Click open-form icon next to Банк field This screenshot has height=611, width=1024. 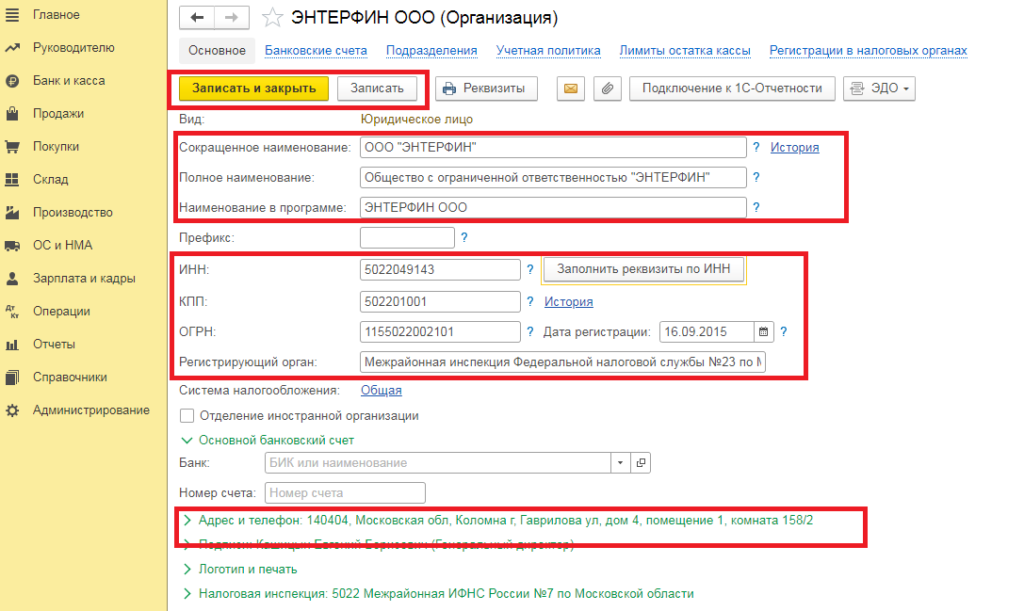point(641,463)
